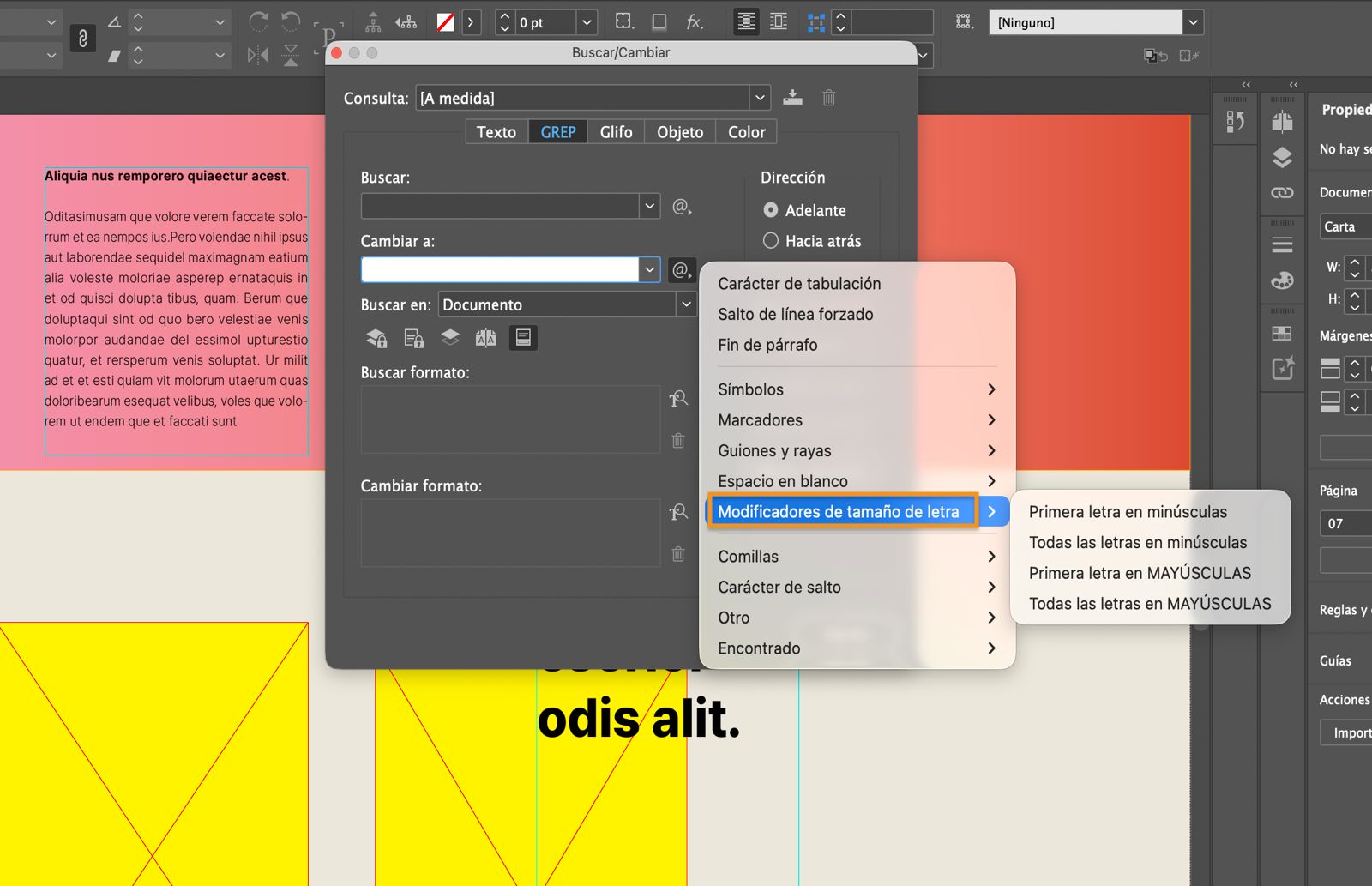Click the W width stepper

[1354, 268]
